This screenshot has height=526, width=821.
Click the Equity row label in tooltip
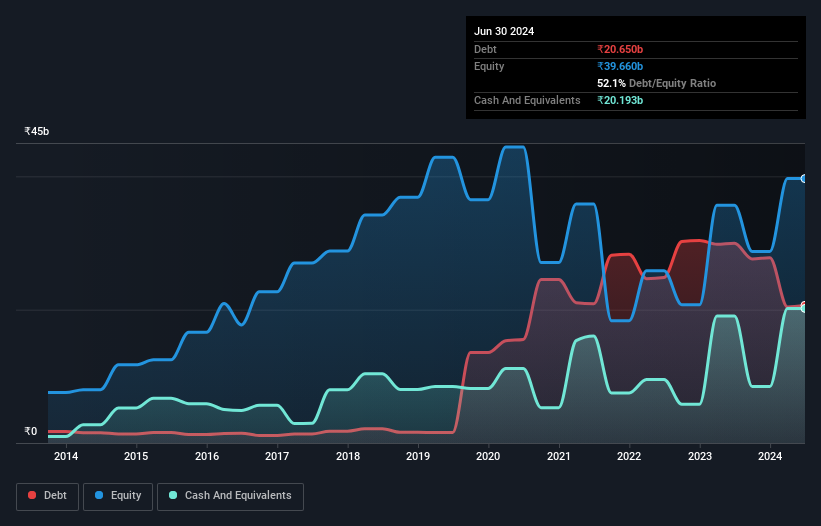489,66
